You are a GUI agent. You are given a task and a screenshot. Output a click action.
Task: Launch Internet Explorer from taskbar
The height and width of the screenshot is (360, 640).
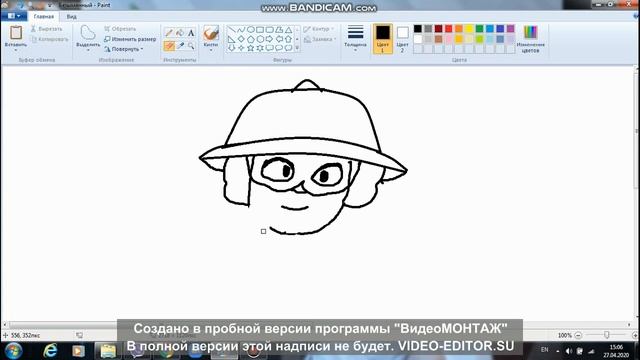pos(50,351)
